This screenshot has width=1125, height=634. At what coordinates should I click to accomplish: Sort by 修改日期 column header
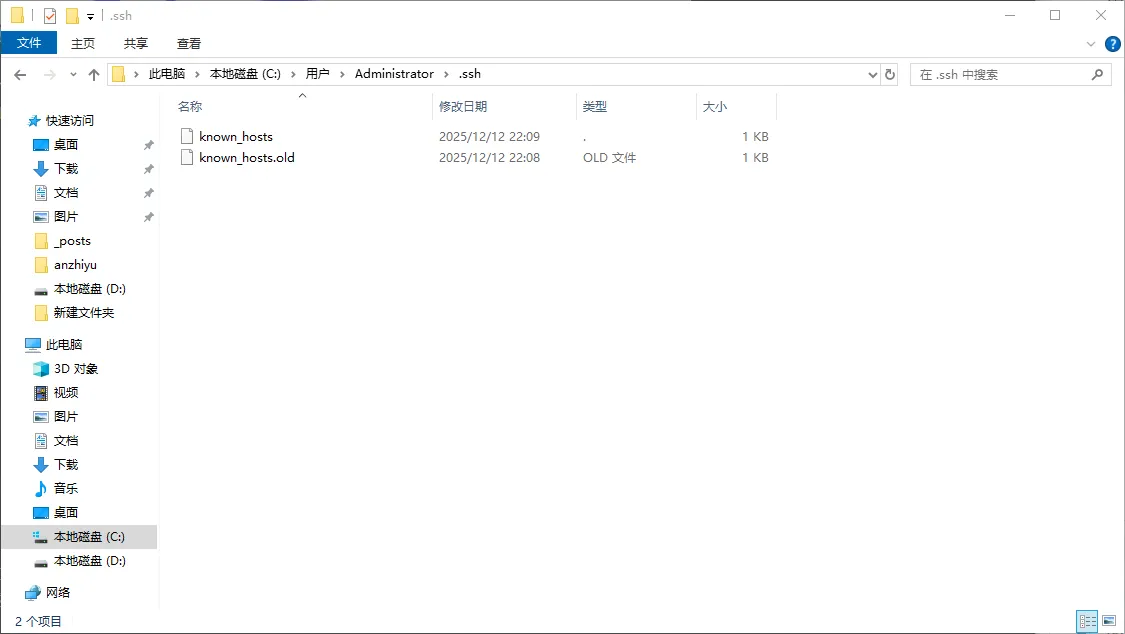(463, 106)
